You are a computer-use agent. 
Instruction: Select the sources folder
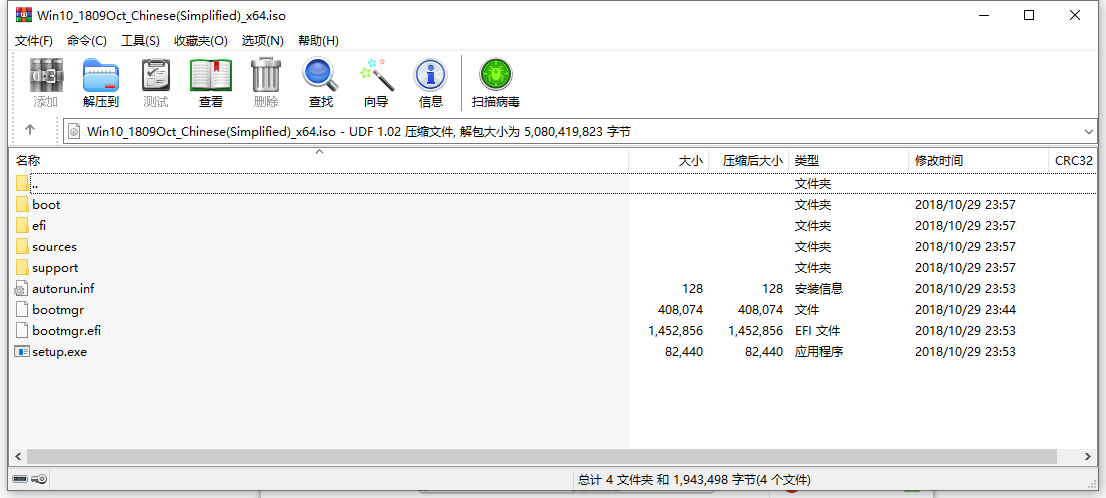(x=54, y=247)
